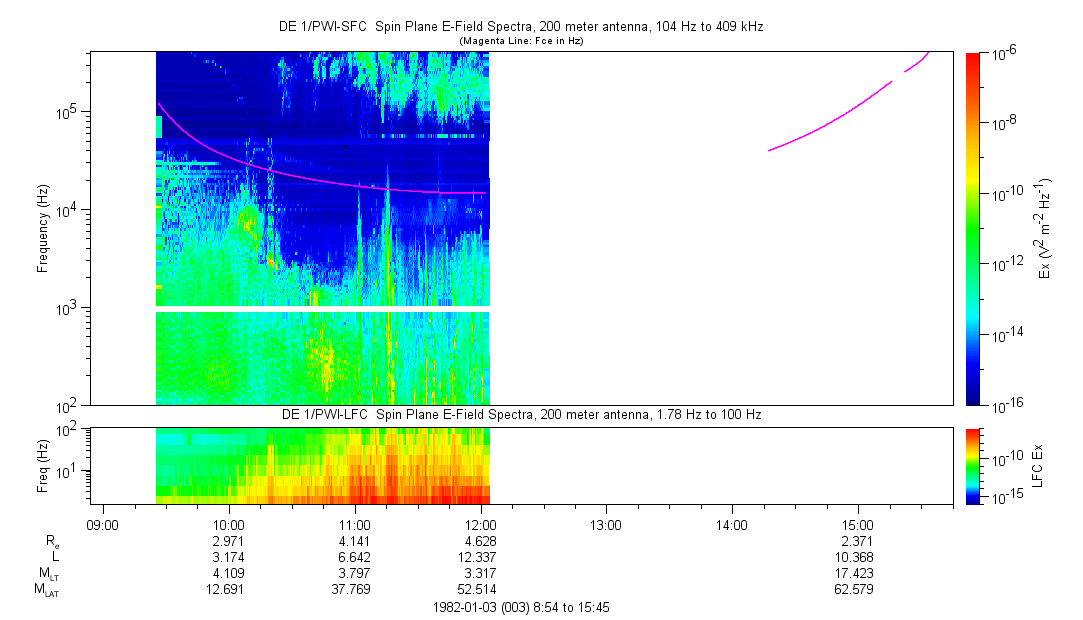Click the 12:00 time axis tick label

[481, 524]
